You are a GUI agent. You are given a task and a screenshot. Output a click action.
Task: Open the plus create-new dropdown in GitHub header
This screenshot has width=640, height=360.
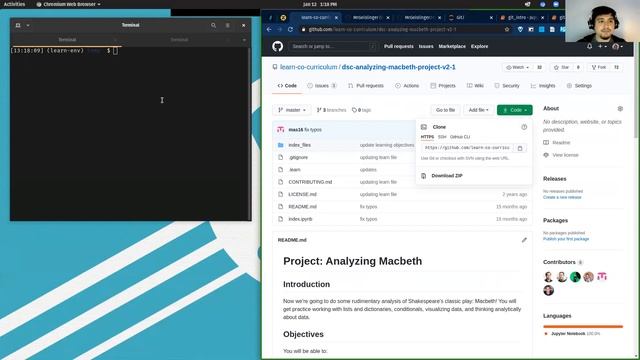[602, 47]
